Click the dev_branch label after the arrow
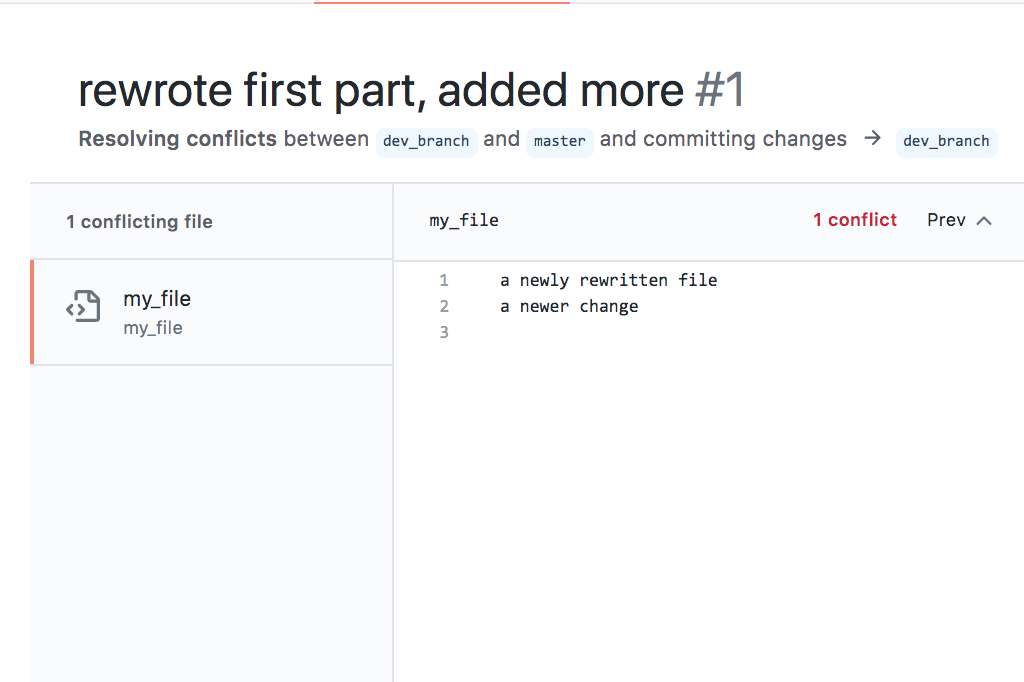 pyautogui.click(x=946, y=141)
